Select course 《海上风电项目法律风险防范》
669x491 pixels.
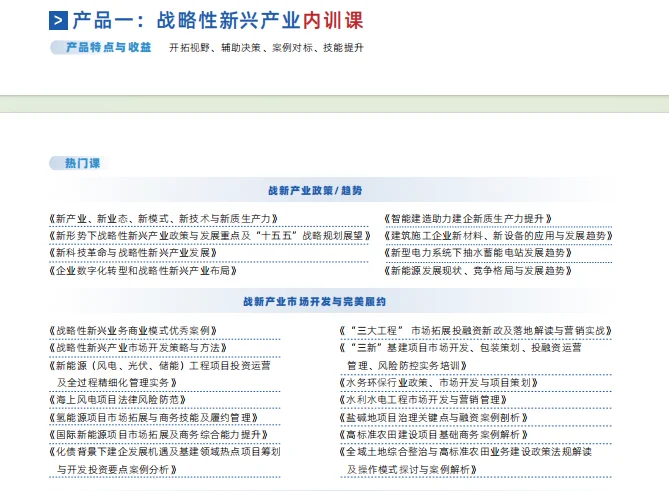tap(118, 400)
